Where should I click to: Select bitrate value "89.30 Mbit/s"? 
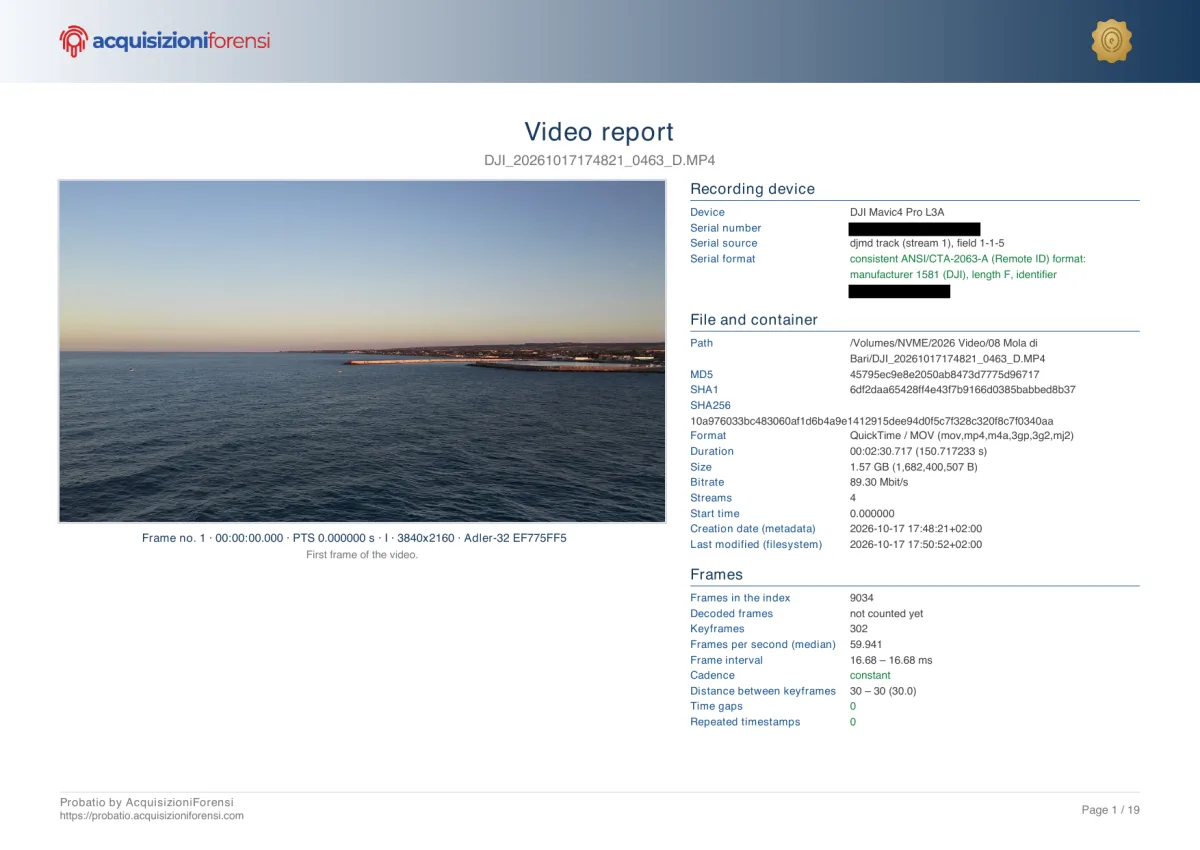pos(879,482)
